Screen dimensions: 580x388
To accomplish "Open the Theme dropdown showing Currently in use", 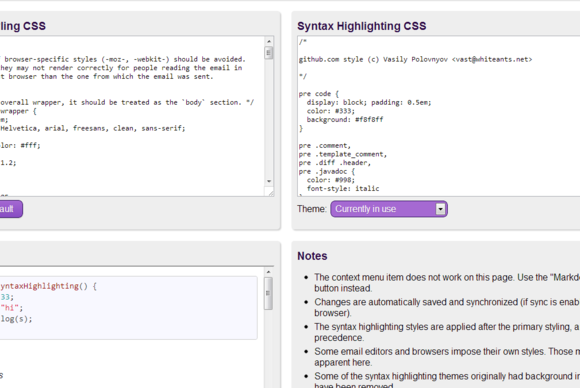I will click(x=389, y=209).
